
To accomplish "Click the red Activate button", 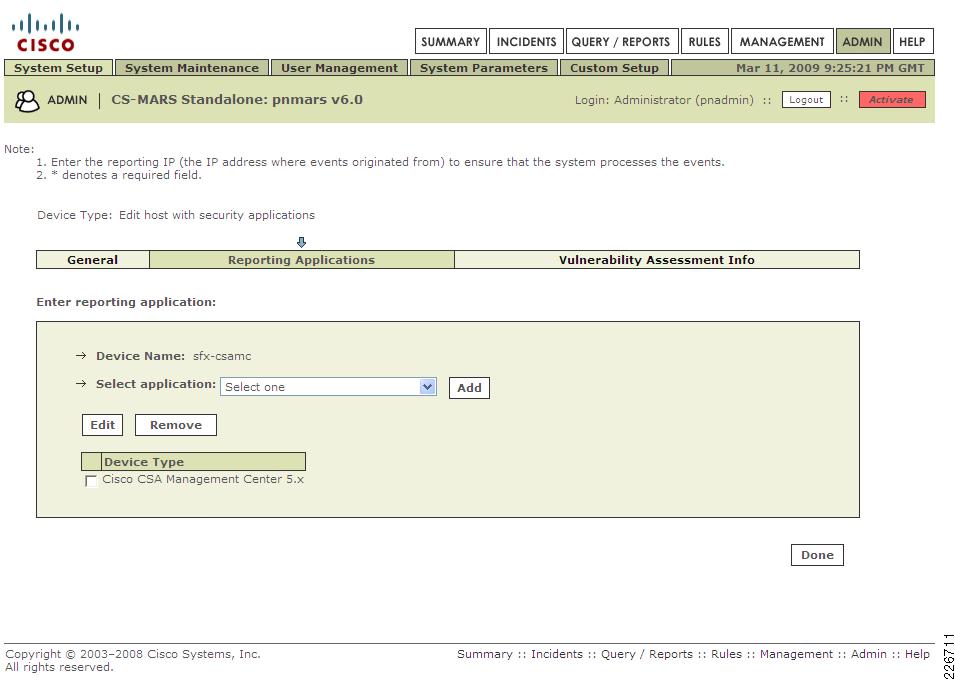I will coord(892,99).
